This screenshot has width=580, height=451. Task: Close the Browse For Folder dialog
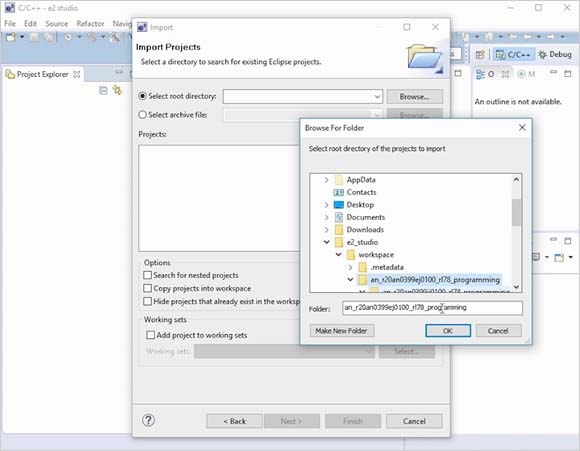pos(522,128)
